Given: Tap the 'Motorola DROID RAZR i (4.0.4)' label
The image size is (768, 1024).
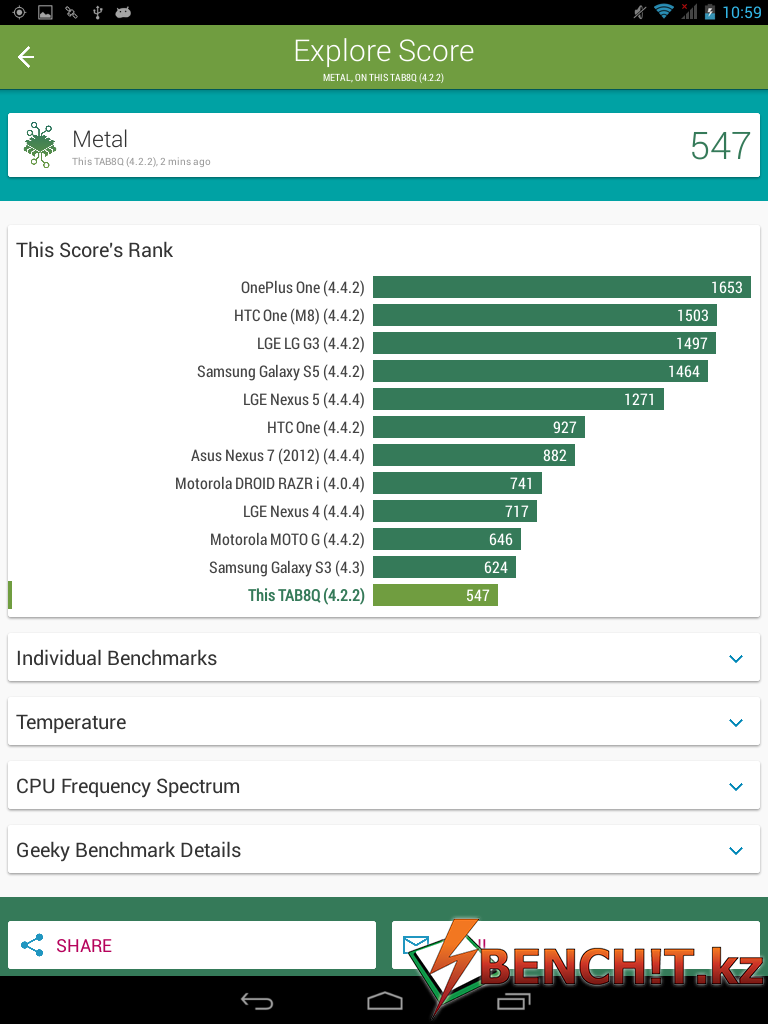Looking at the screenshot, I should (x=270, y=484).
